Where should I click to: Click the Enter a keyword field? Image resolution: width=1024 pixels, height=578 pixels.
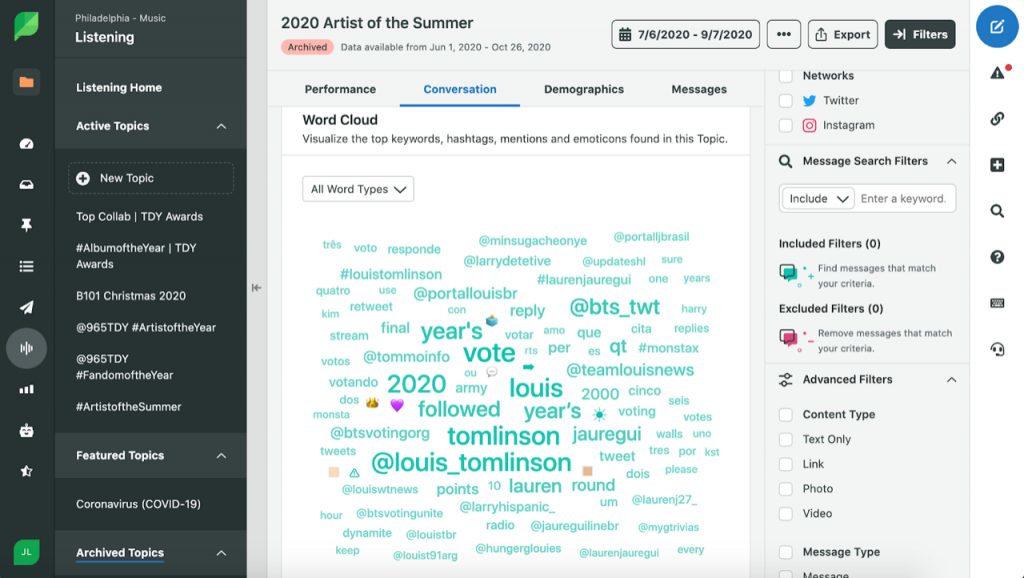click(904, 199)
